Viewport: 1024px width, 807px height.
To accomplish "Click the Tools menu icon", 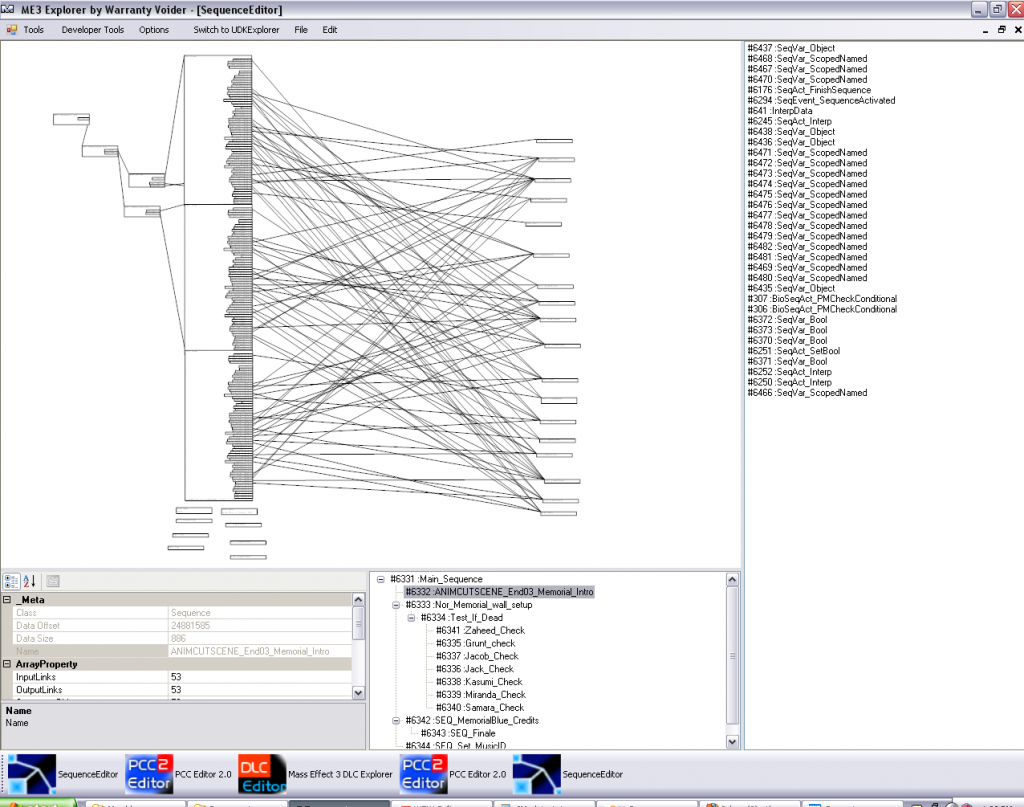I will pos(12,30).
